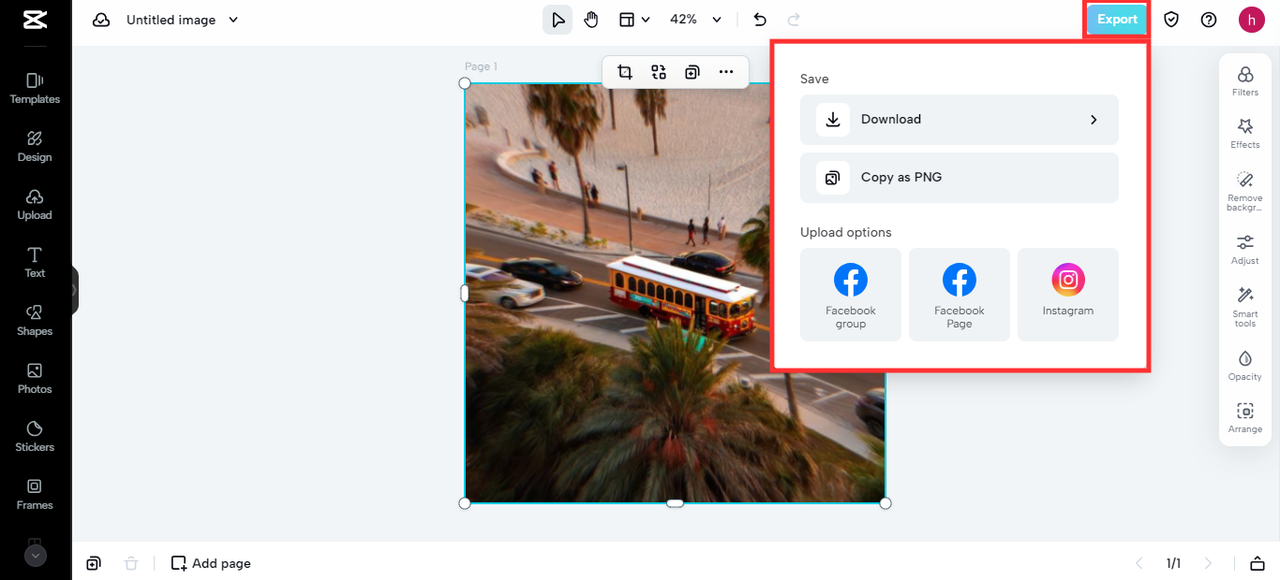
Task: Open the Photos panel
Action: (35, 378)
